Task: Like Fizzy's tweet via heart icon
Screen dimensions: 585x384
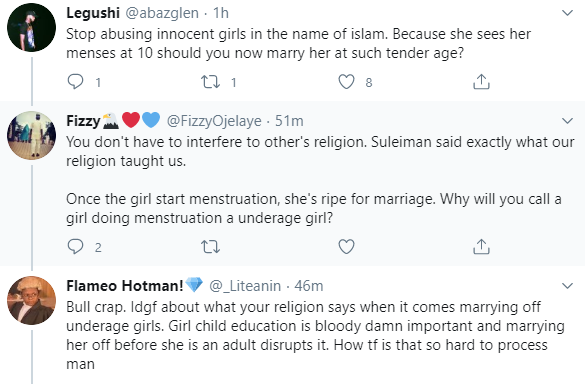Action: click(346, 247)
